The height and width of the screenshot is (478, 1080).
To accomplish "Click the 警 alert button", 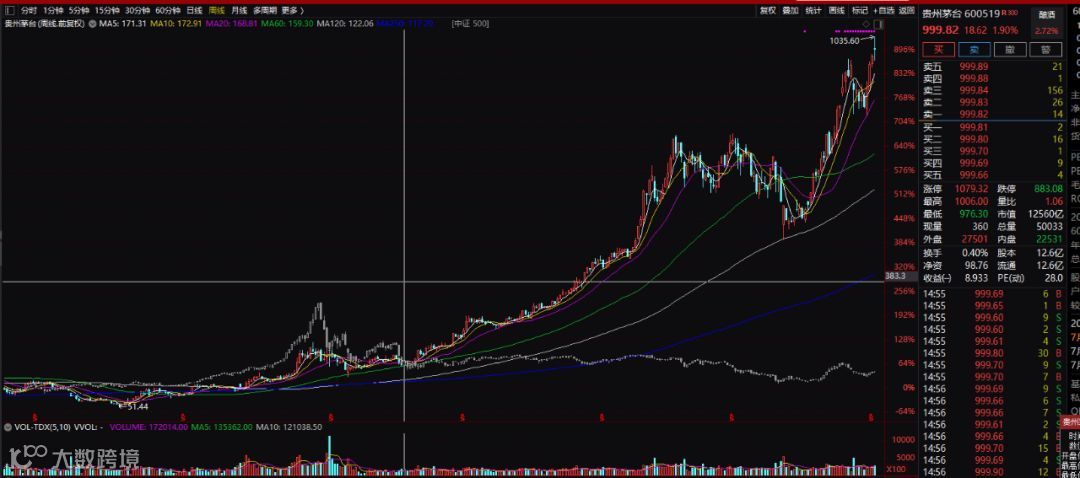I will (x=1046, y=50).
